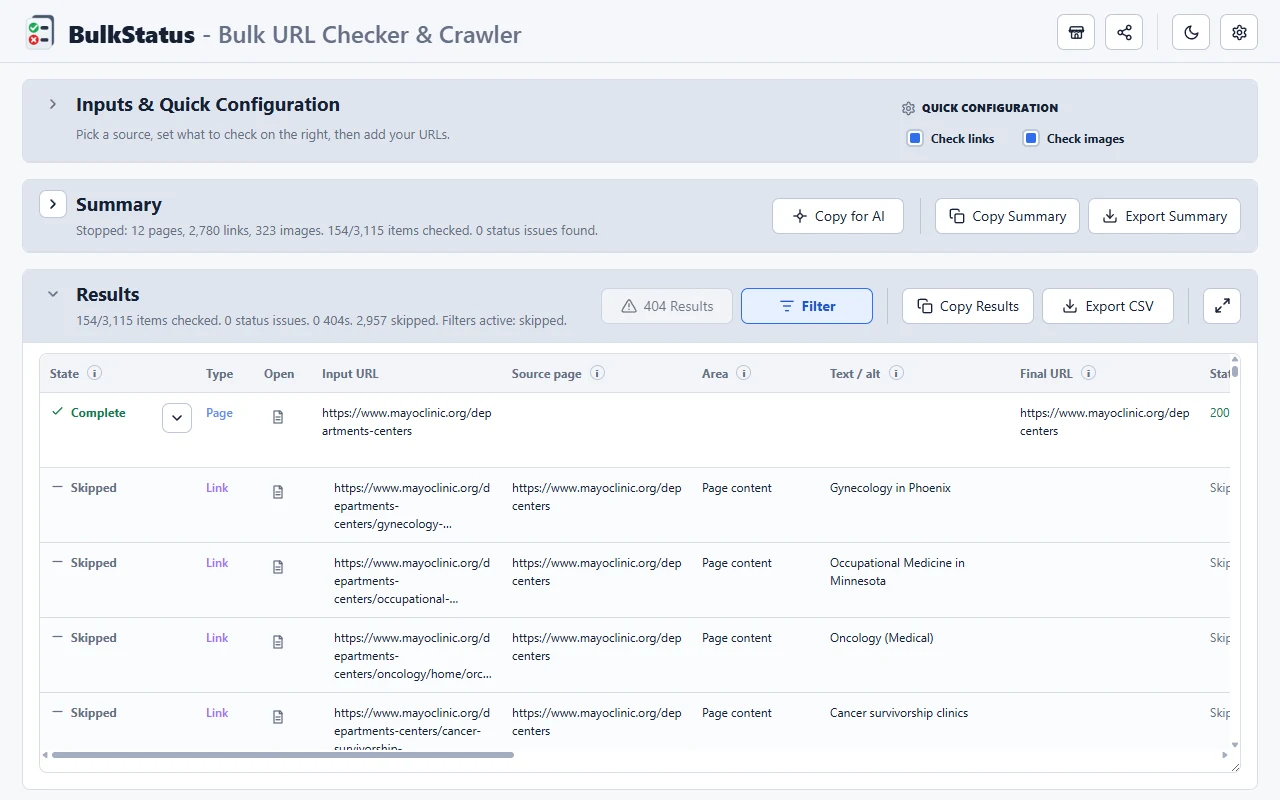Click the Link type in Cancer survivorship clinics row
Screen dimensions: 1280x800
217,713
